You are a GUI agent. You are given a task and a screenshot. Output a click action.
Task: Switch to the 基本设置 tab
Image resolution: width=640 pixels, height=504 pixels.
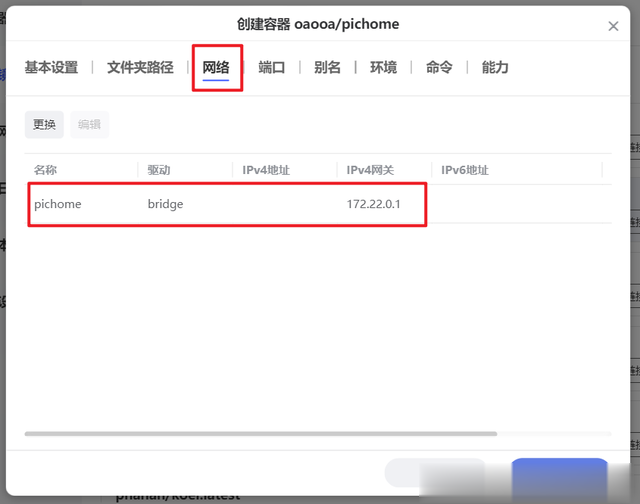coord(51,67)
